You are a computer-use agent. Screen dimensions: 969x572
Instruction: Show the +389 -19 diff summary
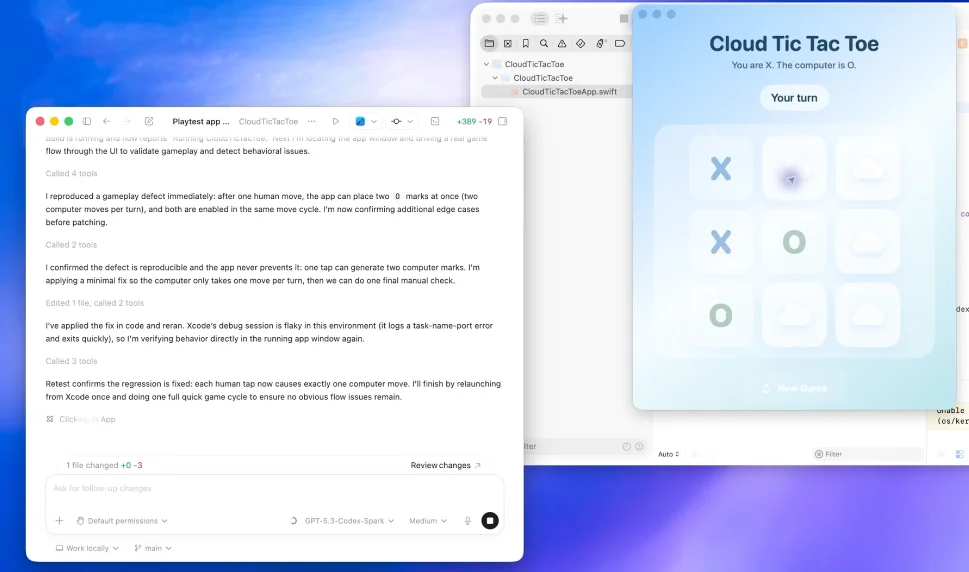tap(474, 121)
